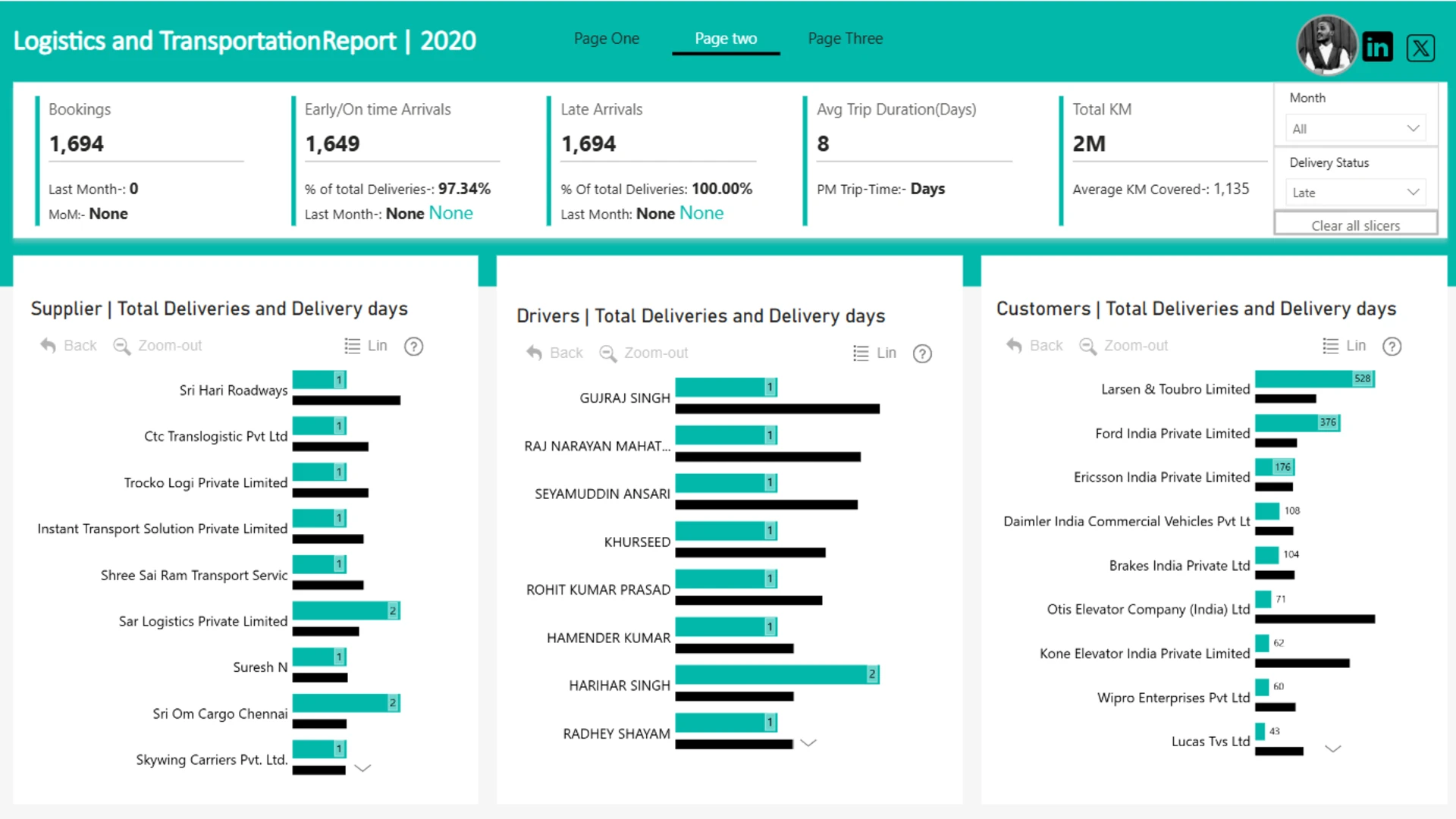Open the LinkedIn profile icon

click(x=1377, y=47)
